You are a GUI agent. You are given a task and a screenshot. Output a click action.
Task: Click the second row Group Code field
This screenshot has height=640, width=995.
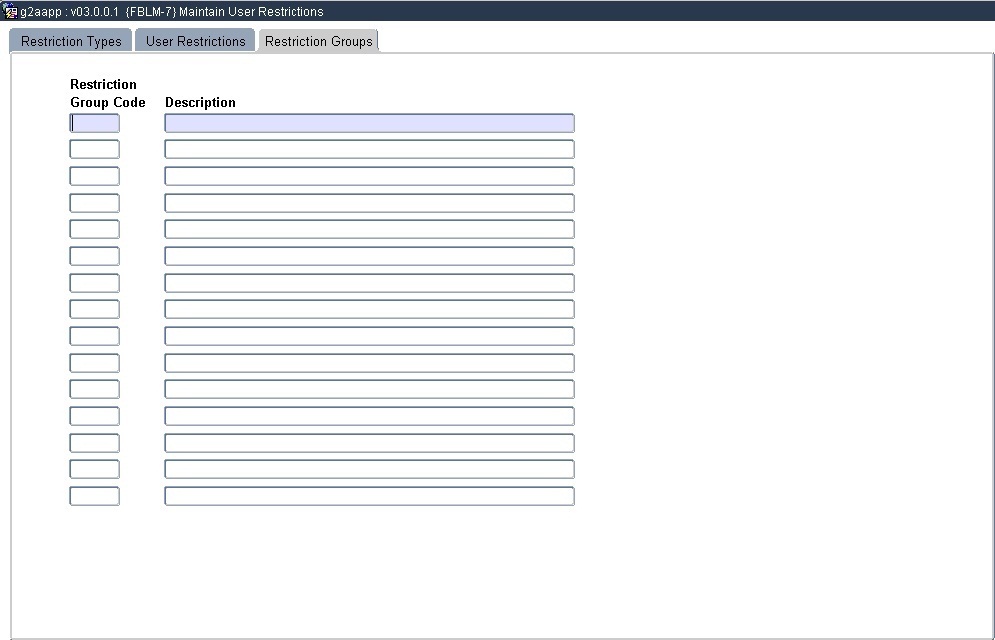coord(94,149)
